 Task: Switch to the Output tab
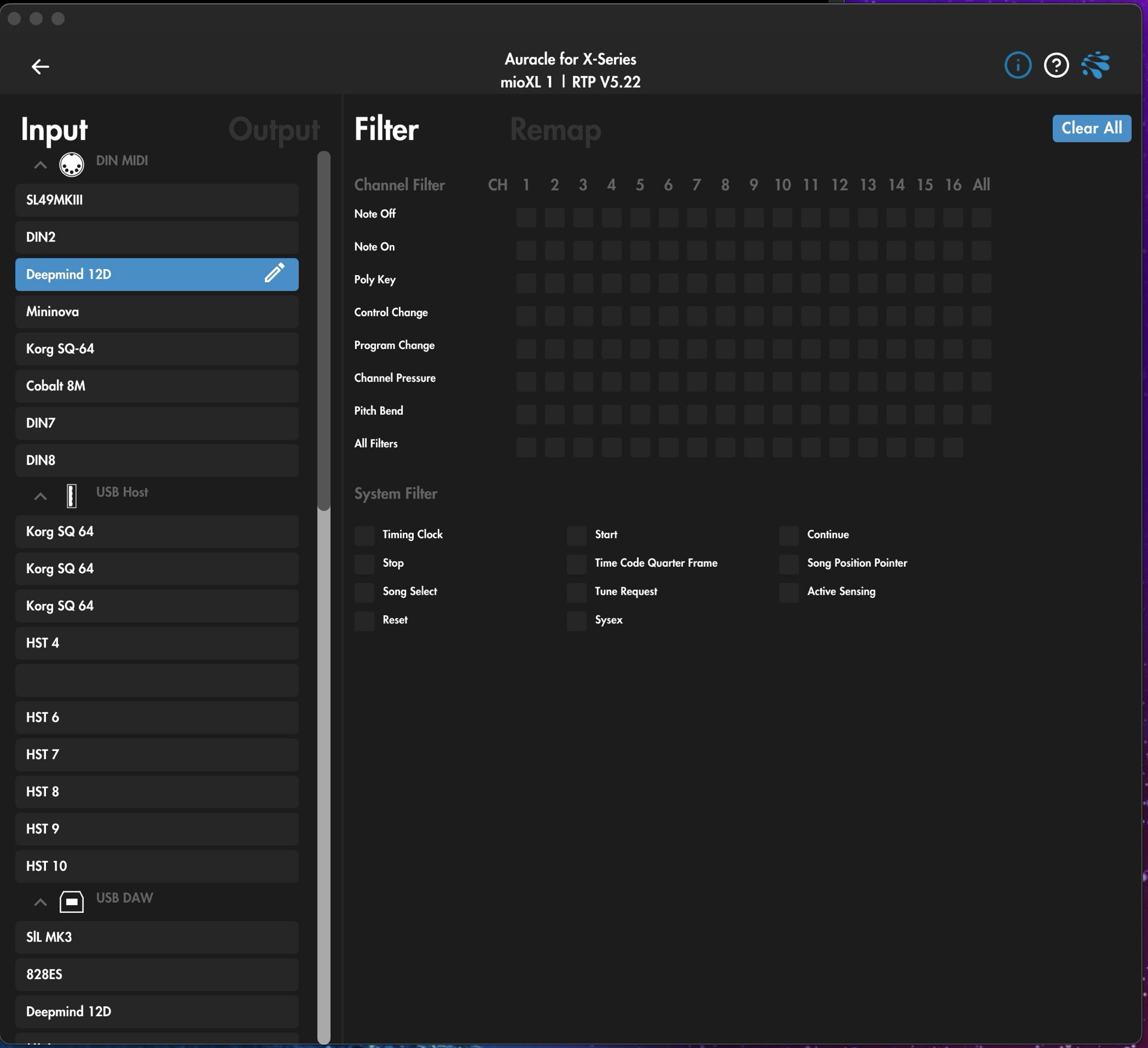click(x=274, y=130)
